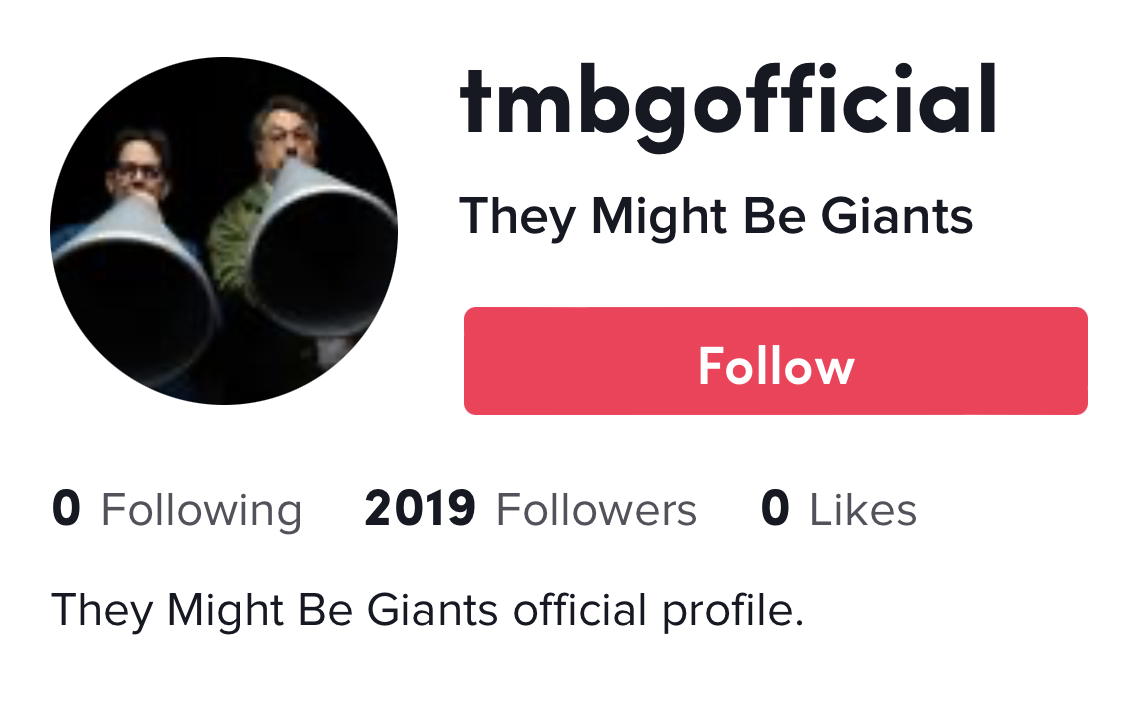The height and width of the screenshot is (710, 1148).
Task: Open the Followers list label
Action: pos(596,509)
